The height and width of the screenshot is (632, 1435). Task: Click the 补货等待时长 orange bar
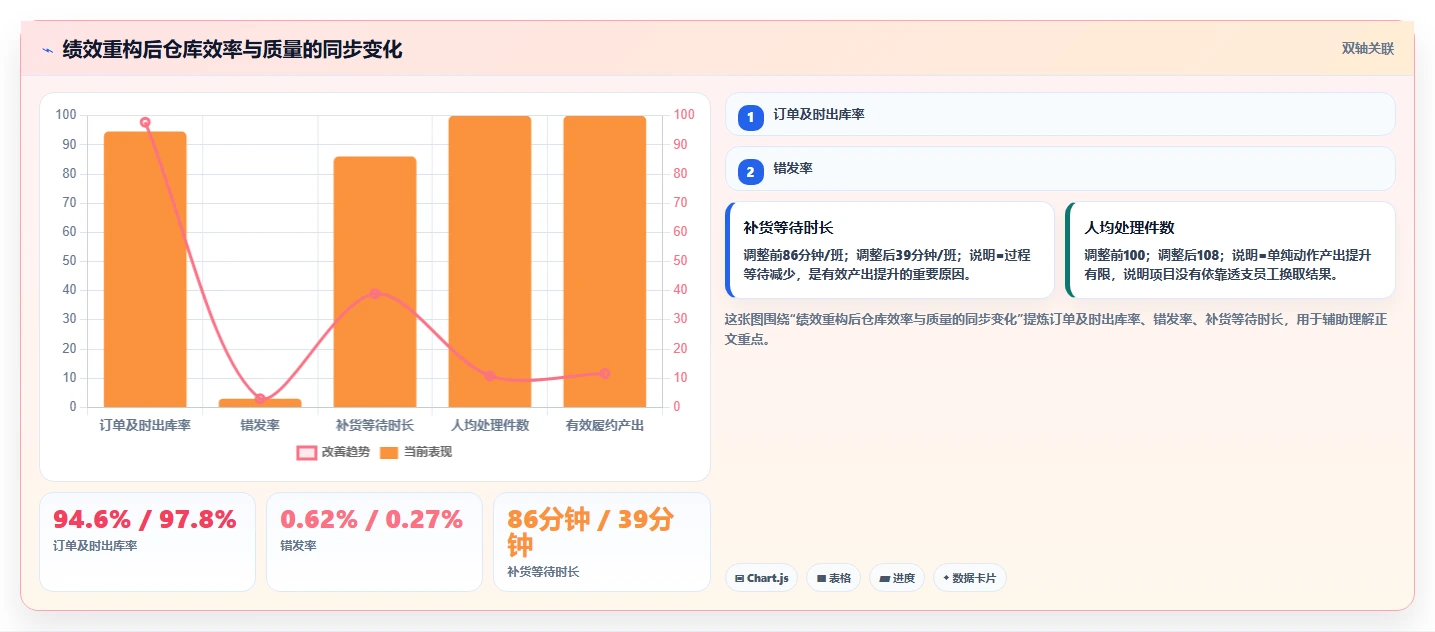(x=375, y=282)
